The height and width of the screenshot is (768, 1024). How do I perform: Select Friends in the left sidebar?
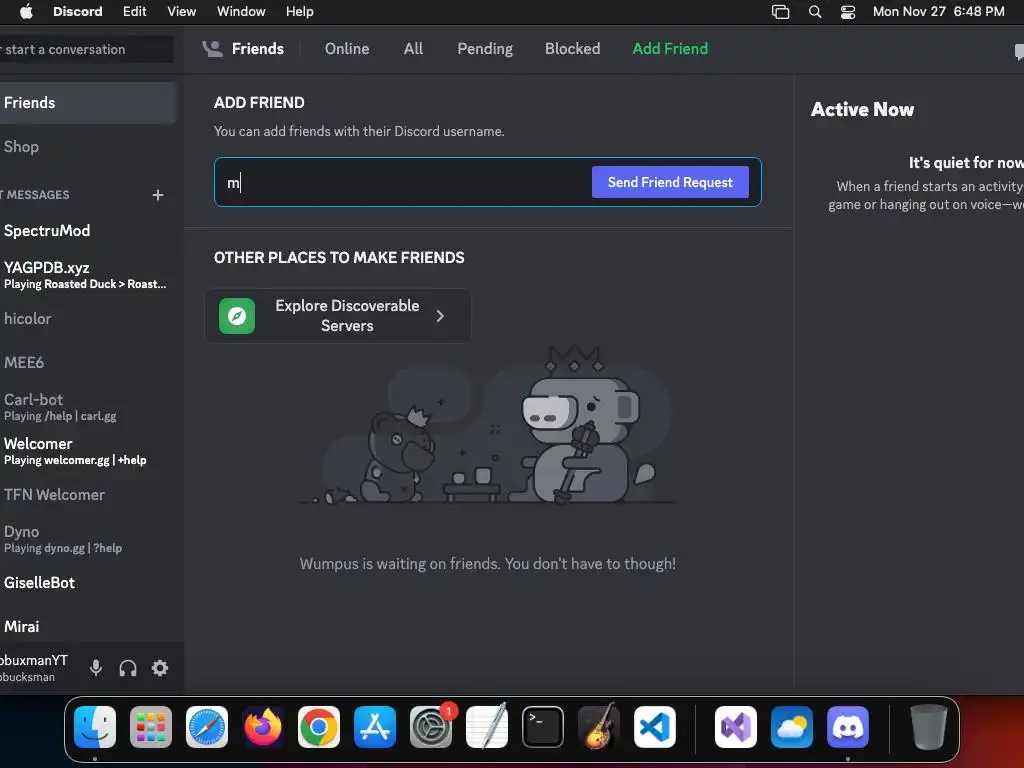pos(88,103)
